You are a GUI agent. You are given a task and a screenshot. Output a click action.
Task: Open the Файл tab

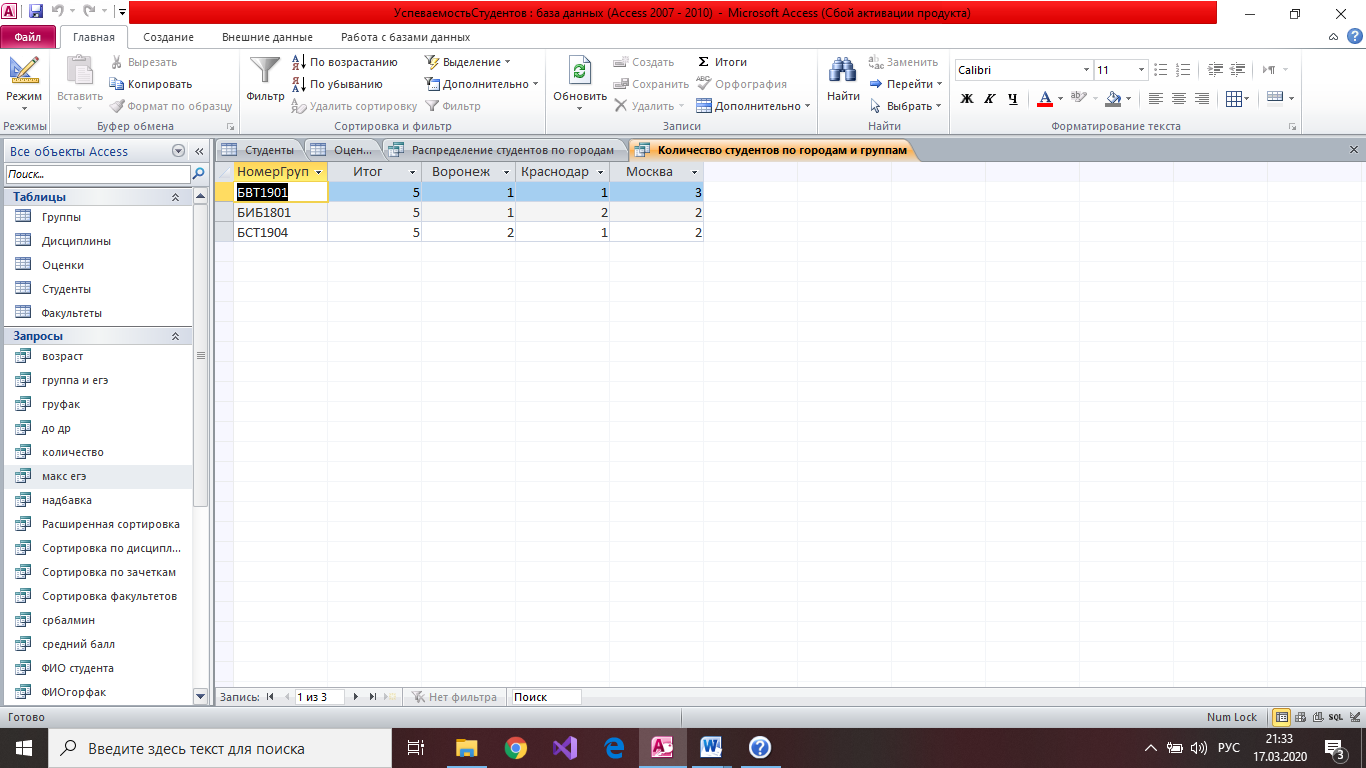click(27, 37)
